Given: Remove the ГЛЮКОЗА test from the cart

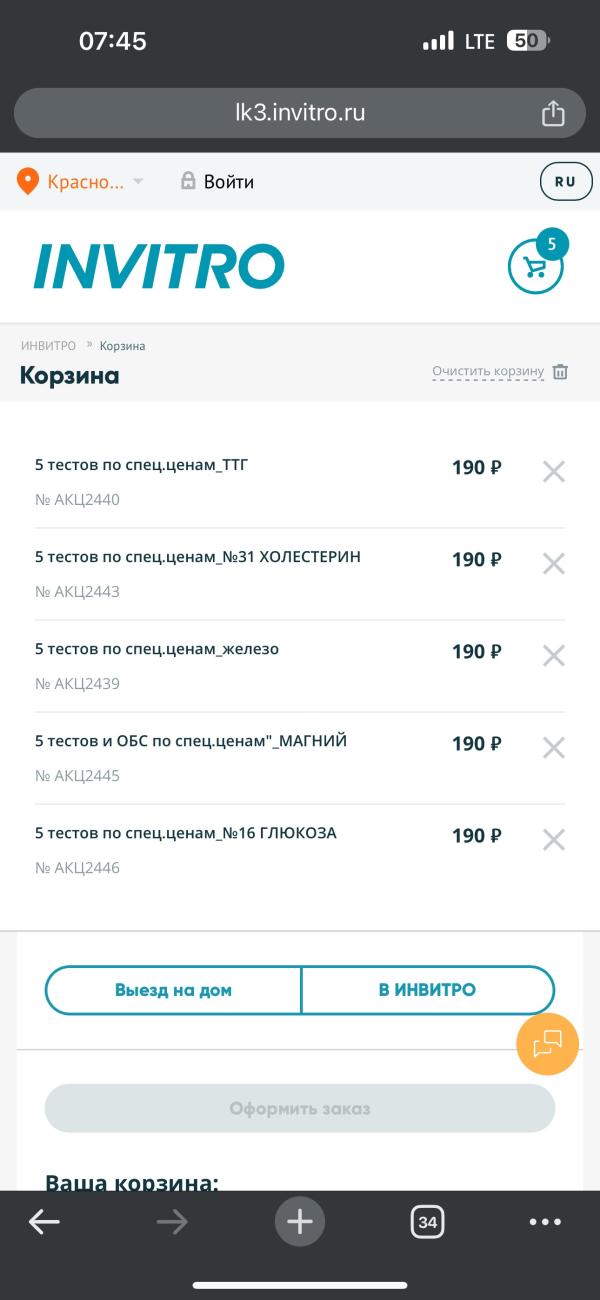Looking at the screenshot, I should point(554,840).
